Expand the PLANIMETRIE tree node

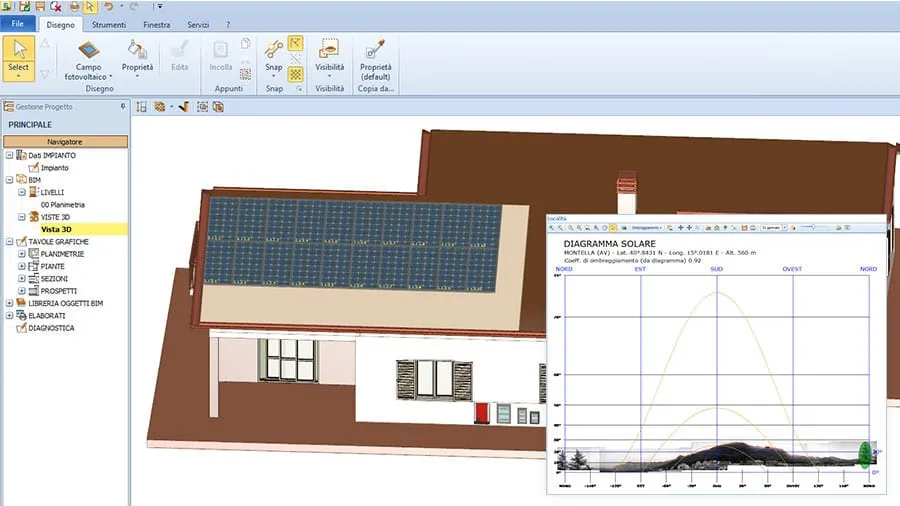[22, 254]
